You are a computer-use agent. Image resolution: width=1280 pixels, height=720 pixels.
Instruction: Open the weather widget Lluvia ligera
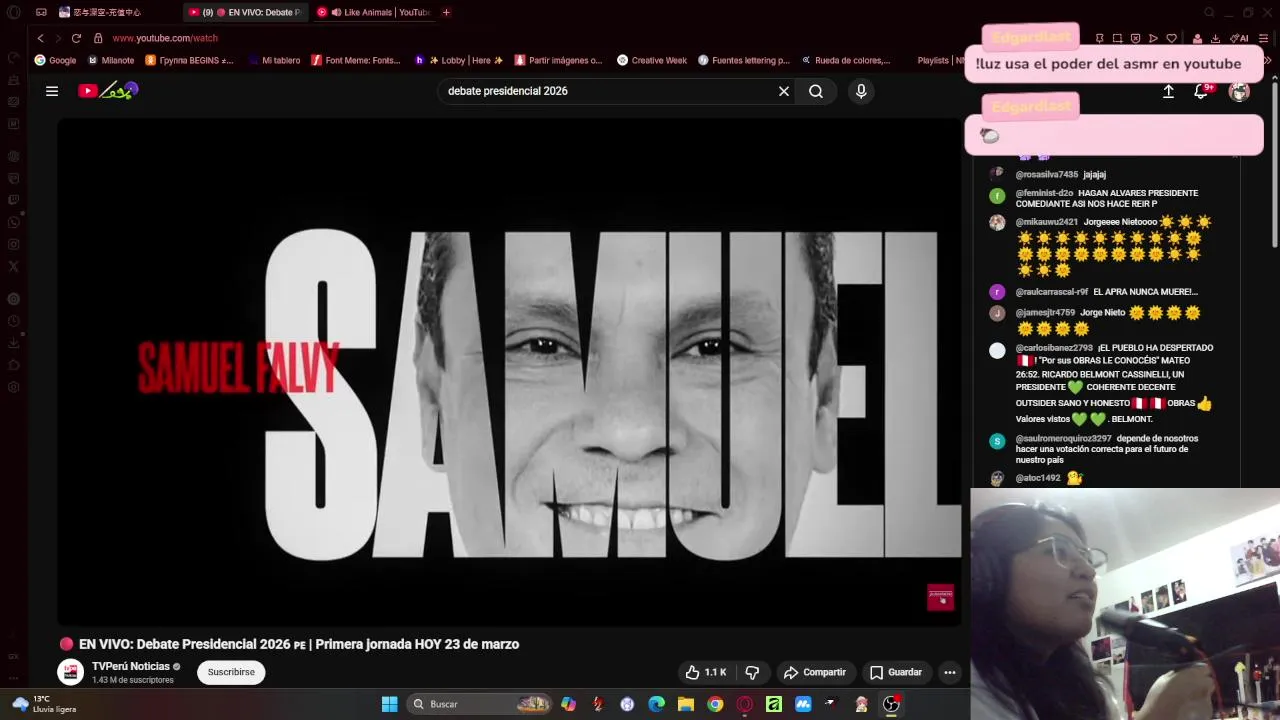coord(43,704)
